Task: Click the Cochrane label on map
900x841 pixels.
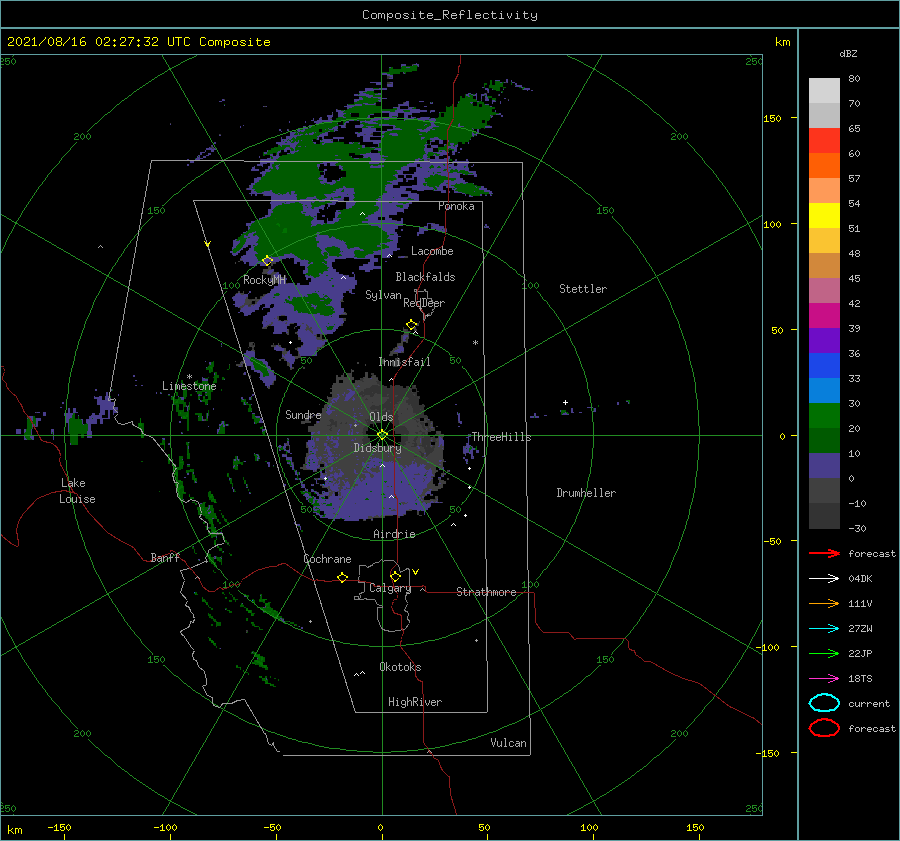Action: pos(327,559)
